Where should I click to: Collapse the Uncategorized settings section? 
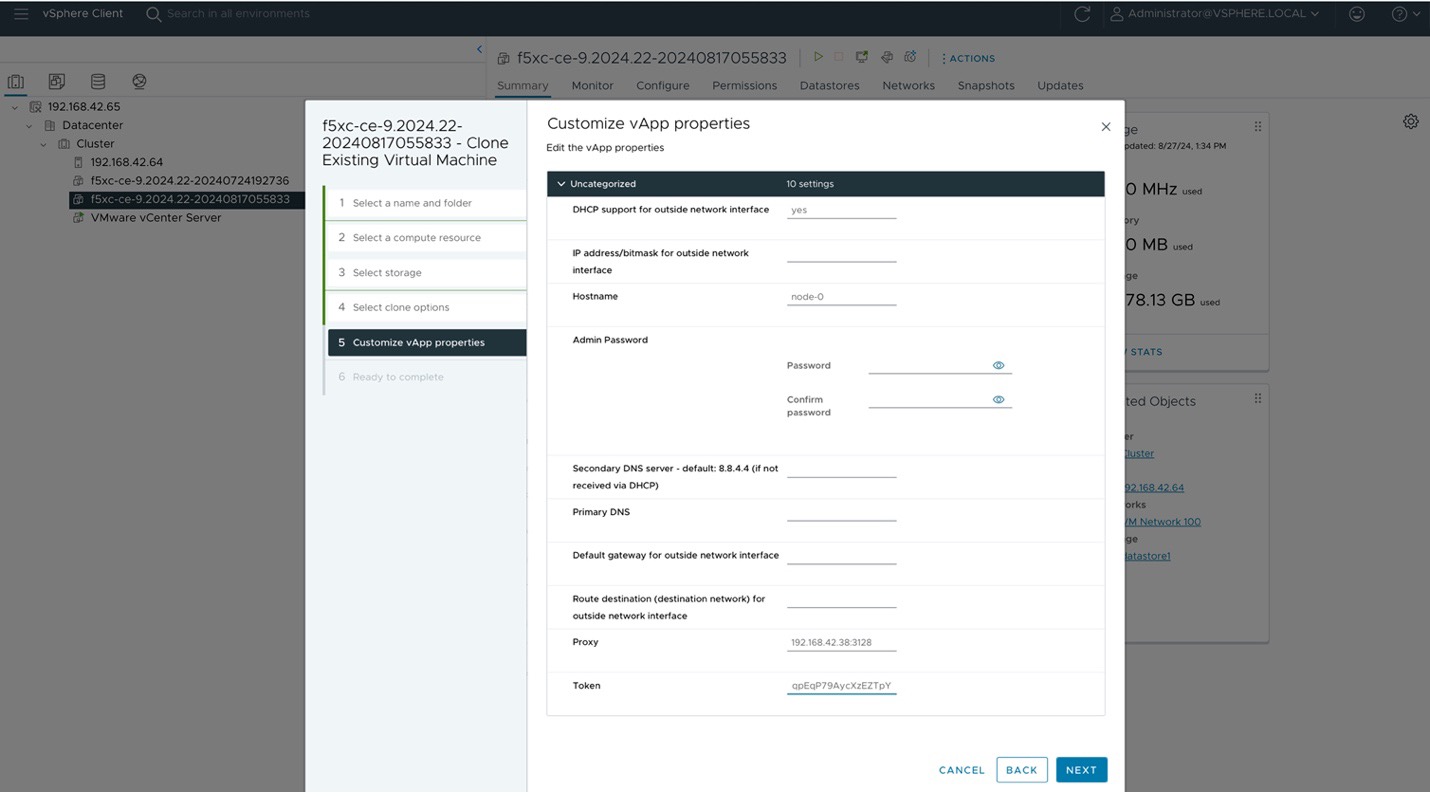click(561, 184)
